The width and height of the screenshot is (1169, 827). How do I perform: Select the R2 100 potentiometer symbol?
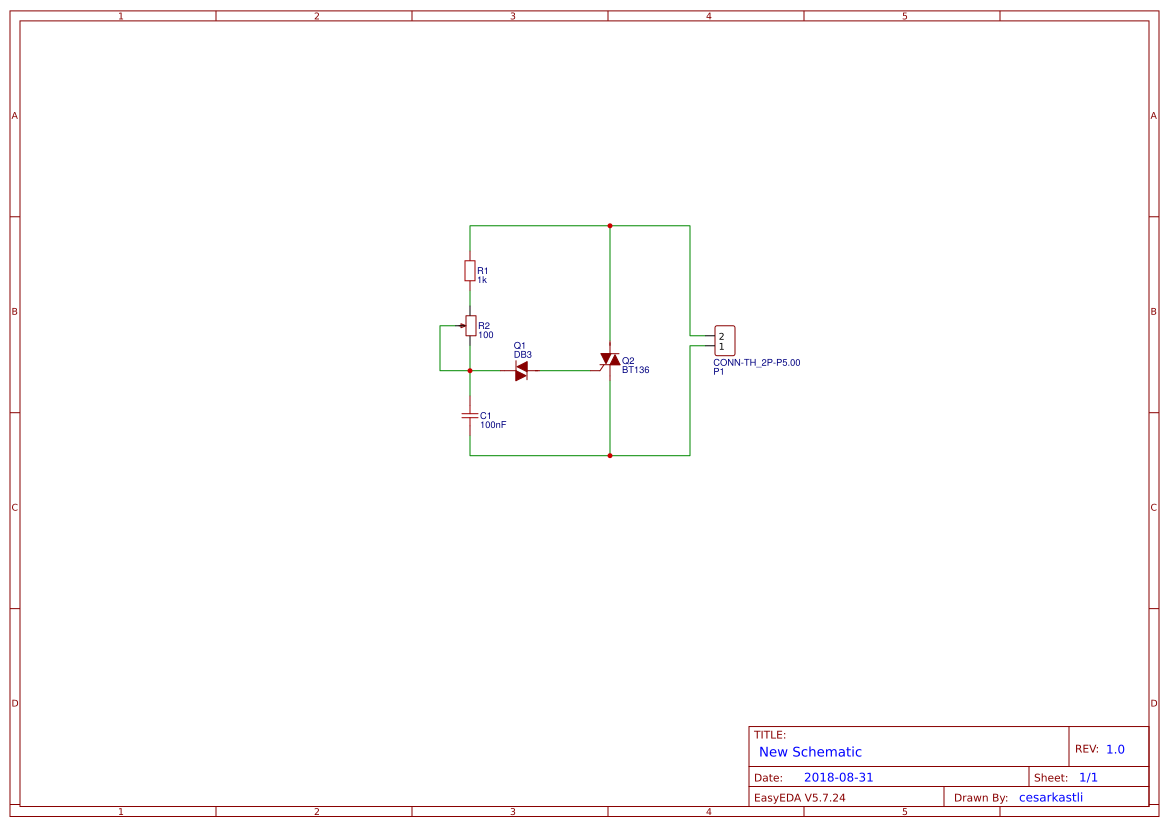pos(470,326)
